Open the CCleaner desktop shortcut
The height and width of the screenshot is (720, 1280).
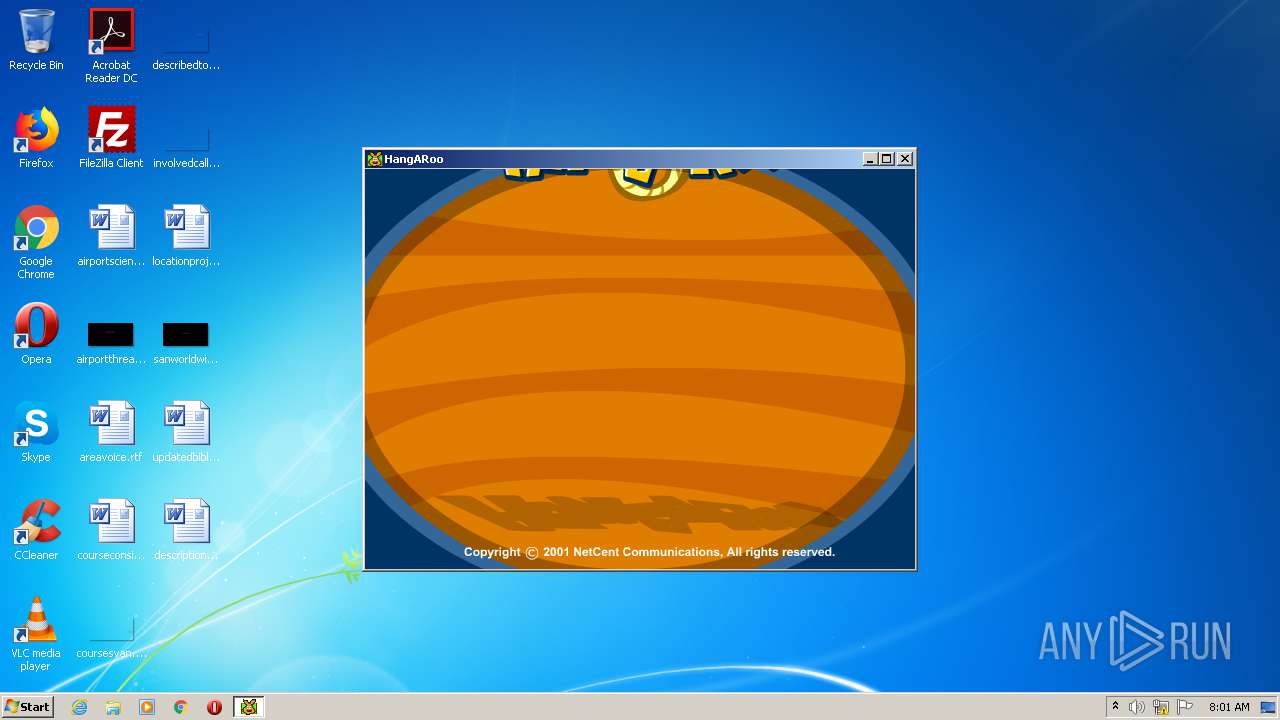click(x=36, y=530)
